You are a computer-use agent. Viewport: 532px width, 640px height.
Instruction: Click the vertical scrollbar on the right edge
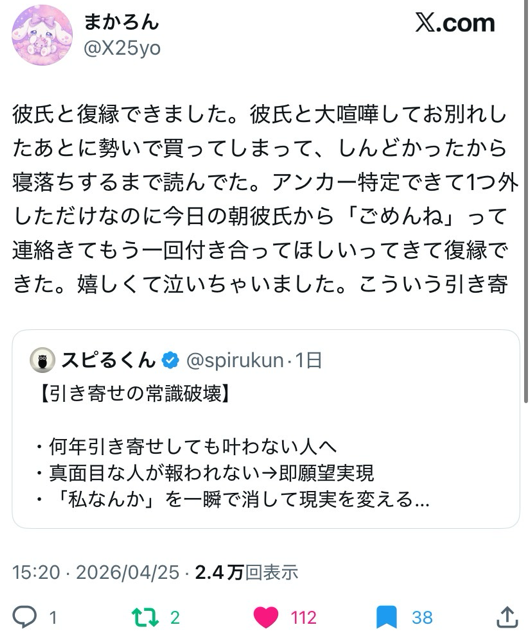pos(526,202)
